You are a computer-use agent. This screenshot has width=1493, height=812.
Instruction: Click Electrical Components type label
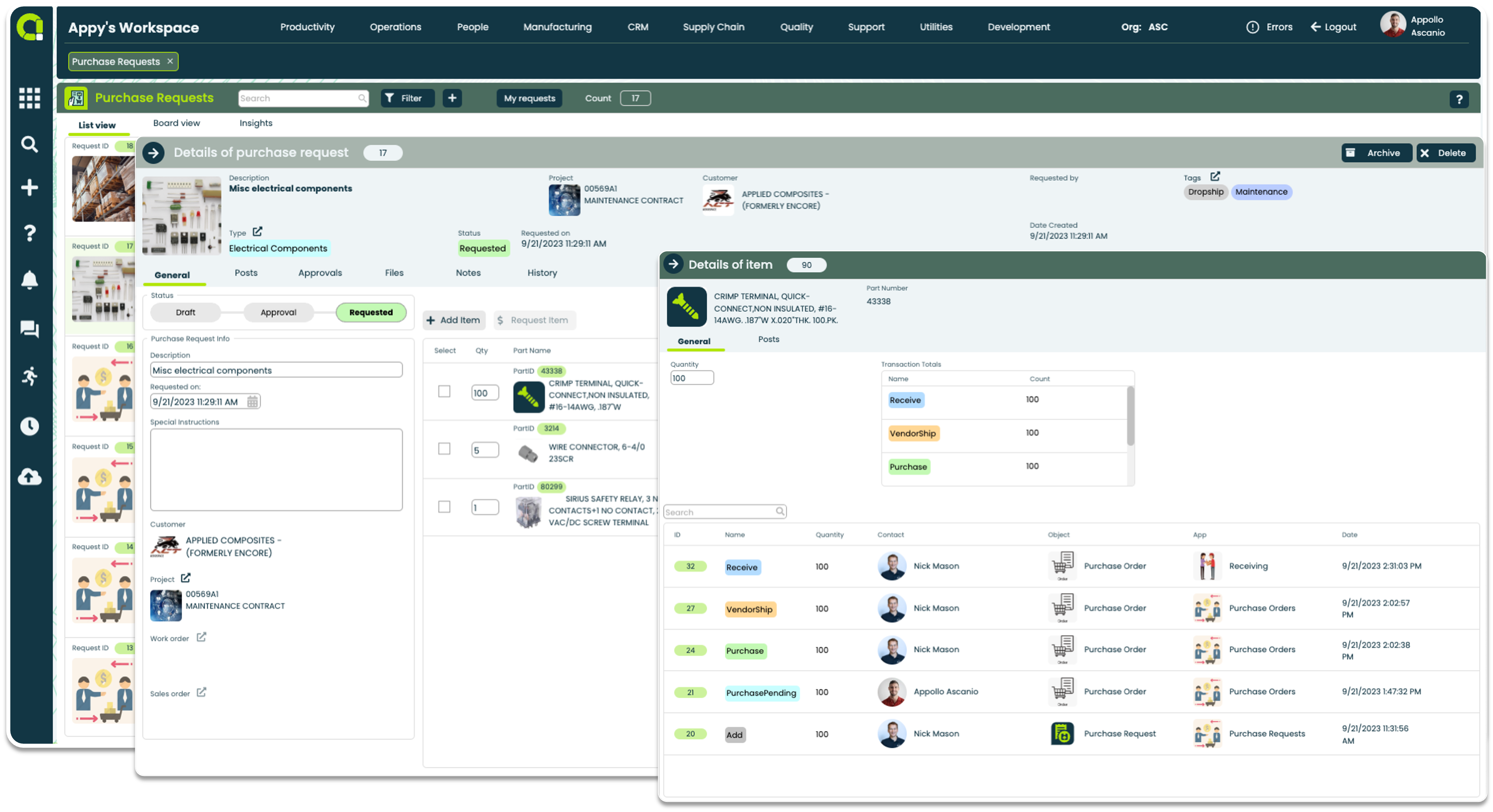[278, 248]
